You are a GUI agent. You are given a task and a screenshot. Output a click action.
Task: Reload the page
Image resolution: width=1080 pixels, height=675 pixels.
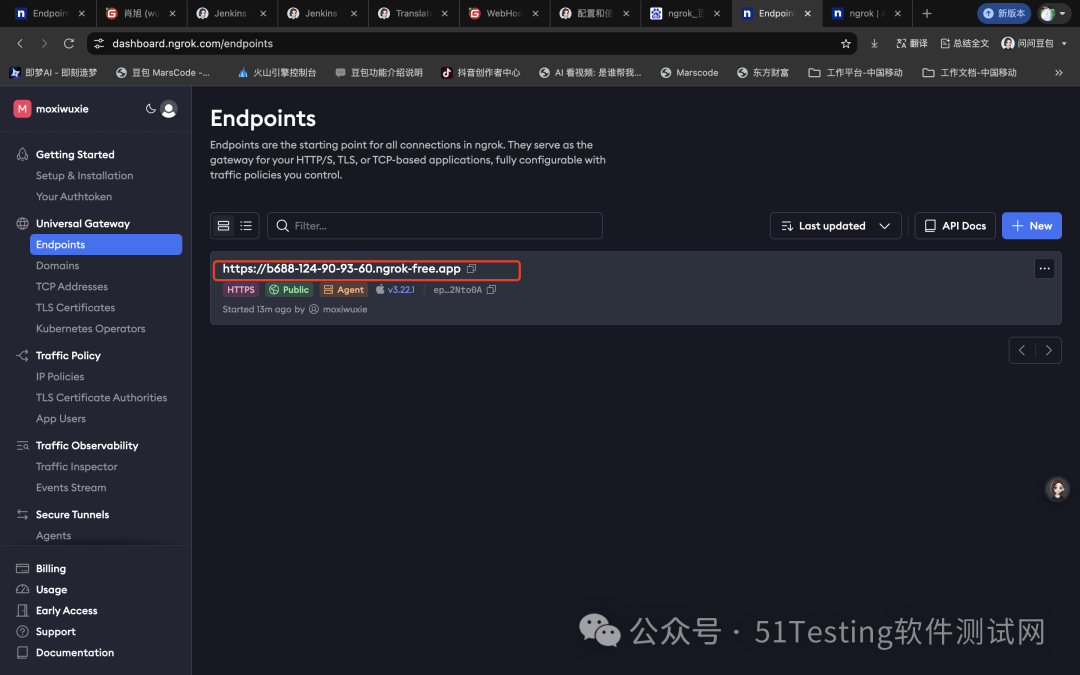69,43
